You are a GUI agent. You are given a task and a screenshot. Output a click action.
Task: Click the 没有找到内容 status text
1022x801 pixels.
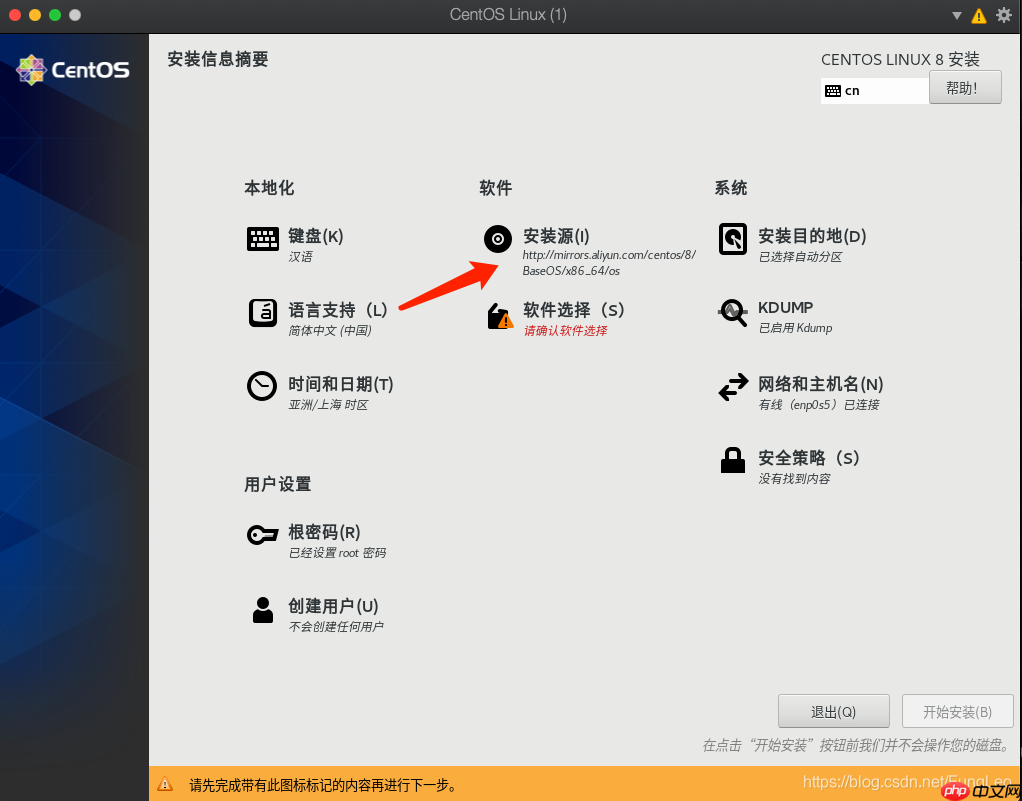[795, 478]
